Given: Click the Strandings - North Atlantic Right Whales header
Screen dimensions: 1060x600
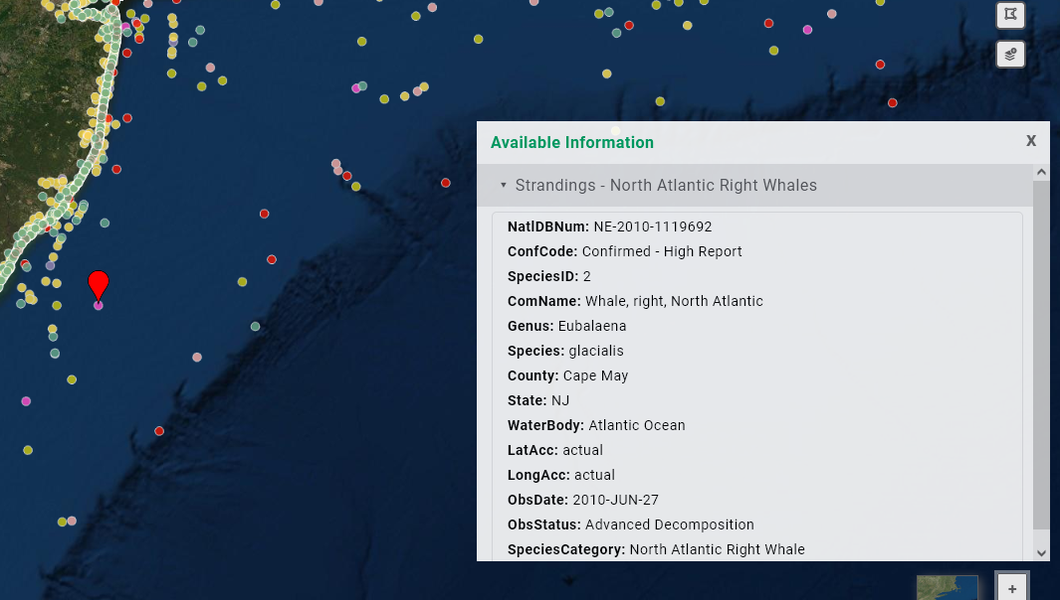Looking at the screenshot, I should 665,185.
